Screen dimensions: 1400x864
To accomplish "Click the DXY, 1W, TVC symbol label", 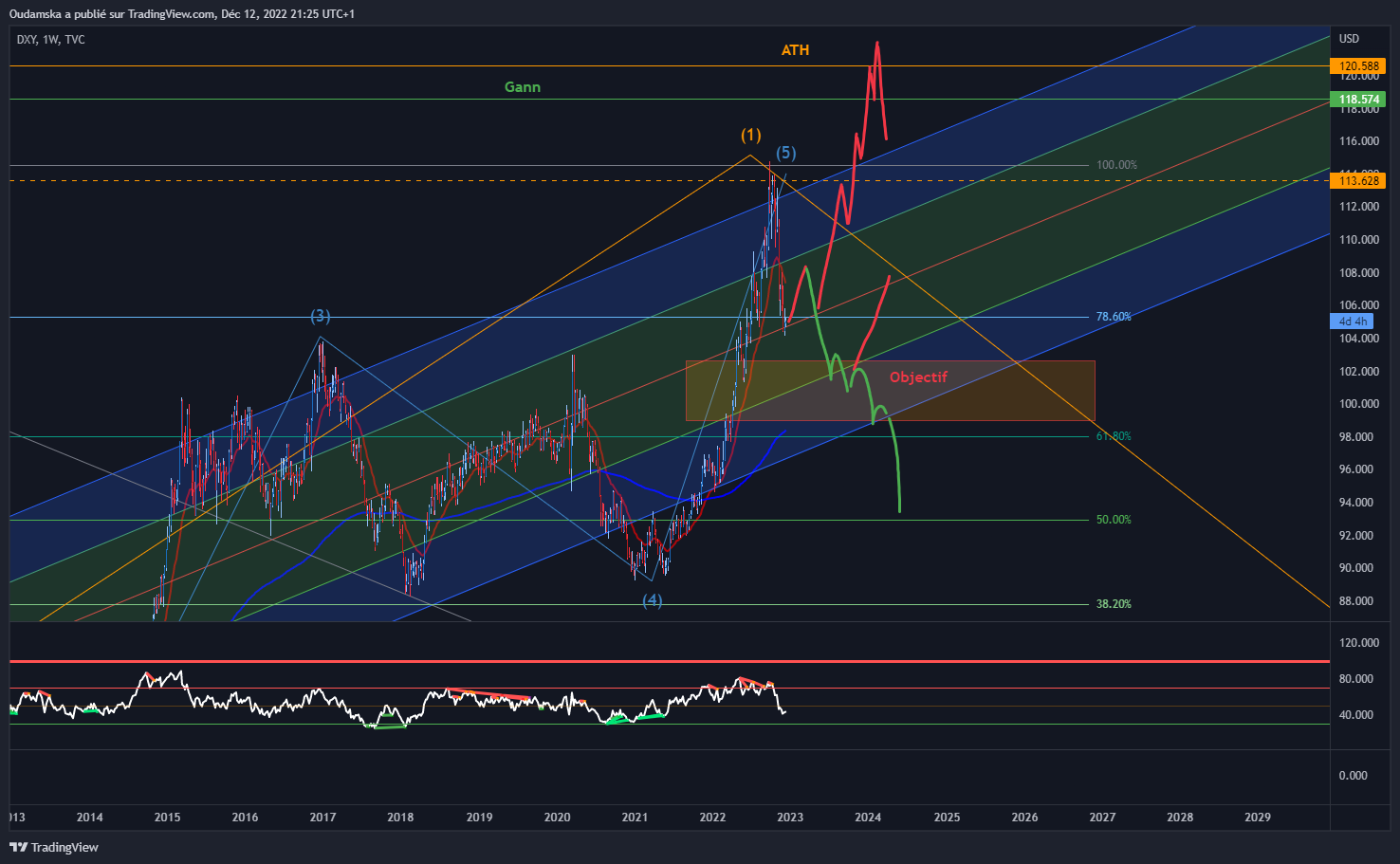I will coord(50,40).
